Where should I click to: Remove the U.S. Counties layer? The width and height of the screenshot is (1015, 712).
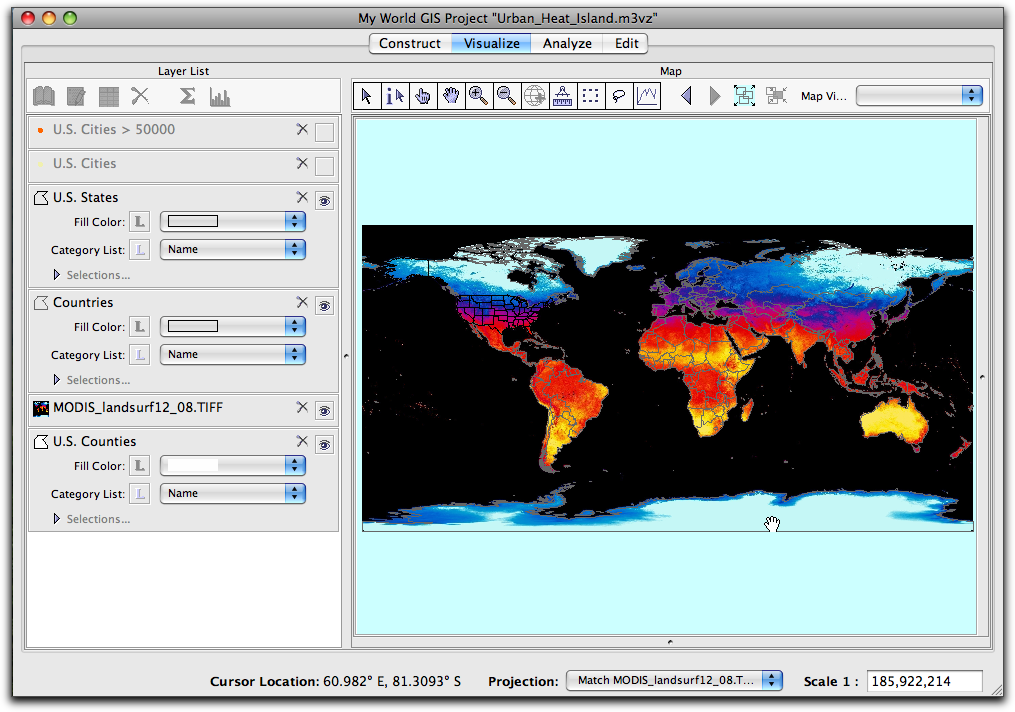pyautogui.click(x=302, y=441)
